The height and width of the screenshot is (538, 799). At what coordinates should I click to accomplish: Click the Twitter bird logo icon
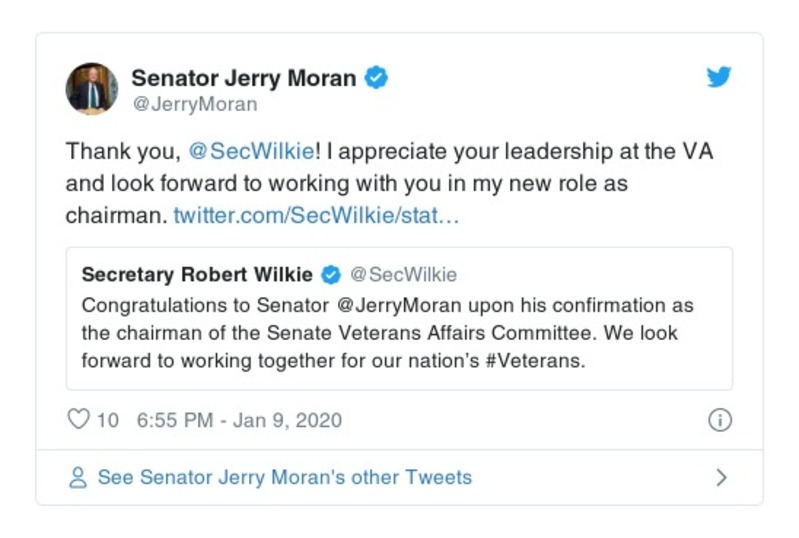[719, 78]
